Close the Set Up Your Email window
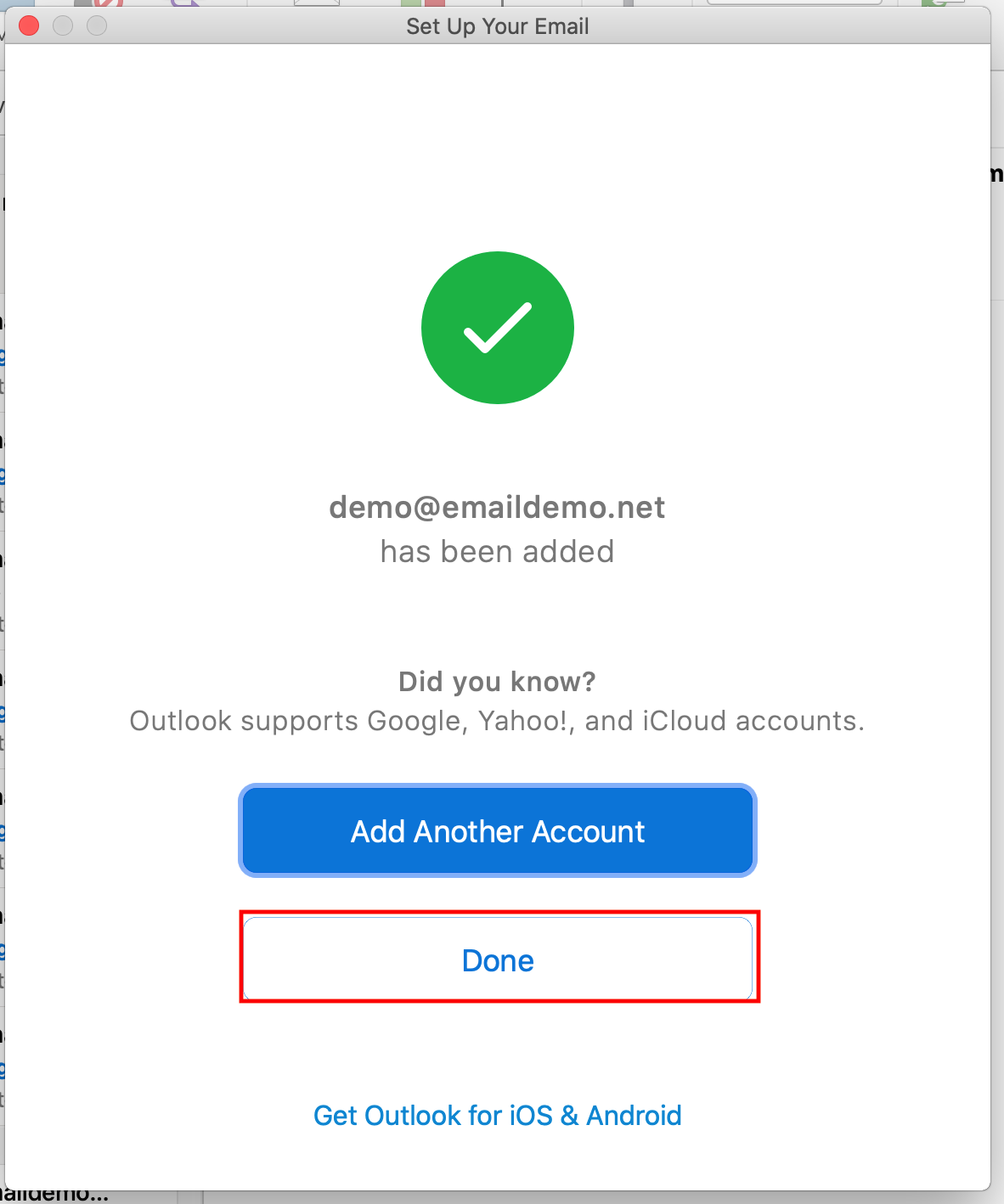This screenshot has height=1204, width=1004. [x=29, y=26]
